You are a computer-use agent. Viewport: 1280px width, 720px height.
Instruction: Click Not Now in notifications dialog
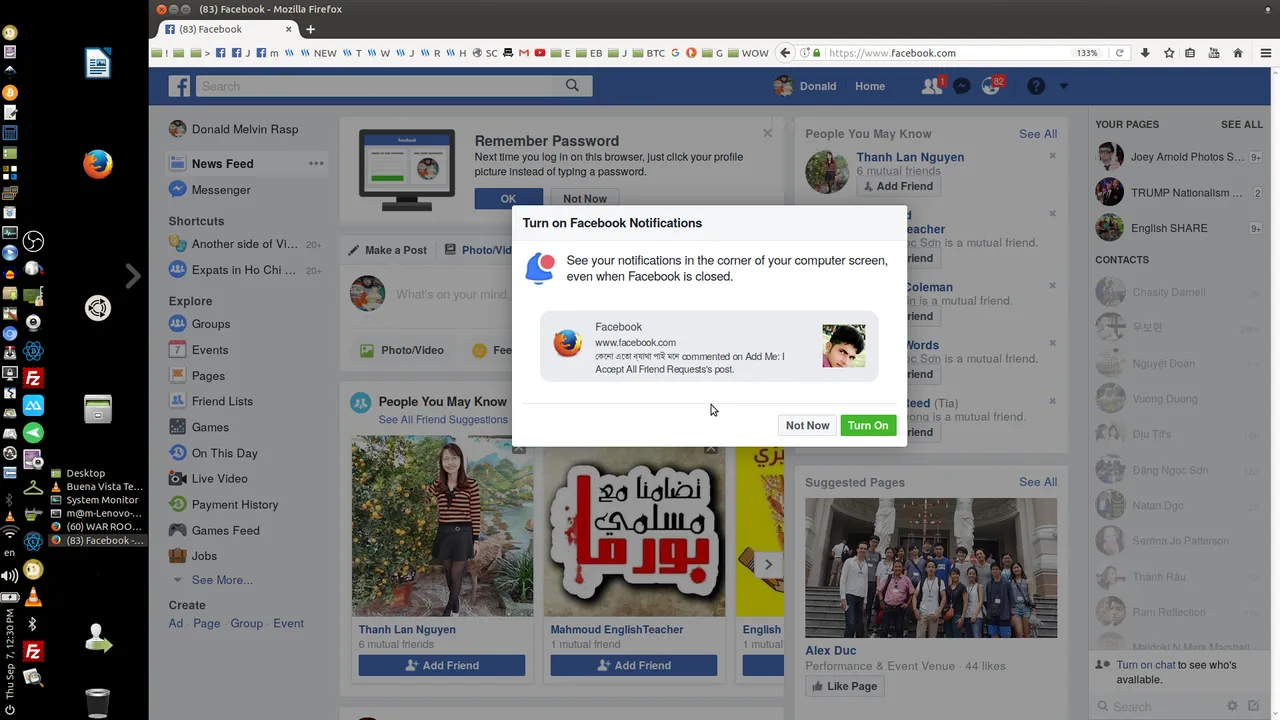point(807,425)
